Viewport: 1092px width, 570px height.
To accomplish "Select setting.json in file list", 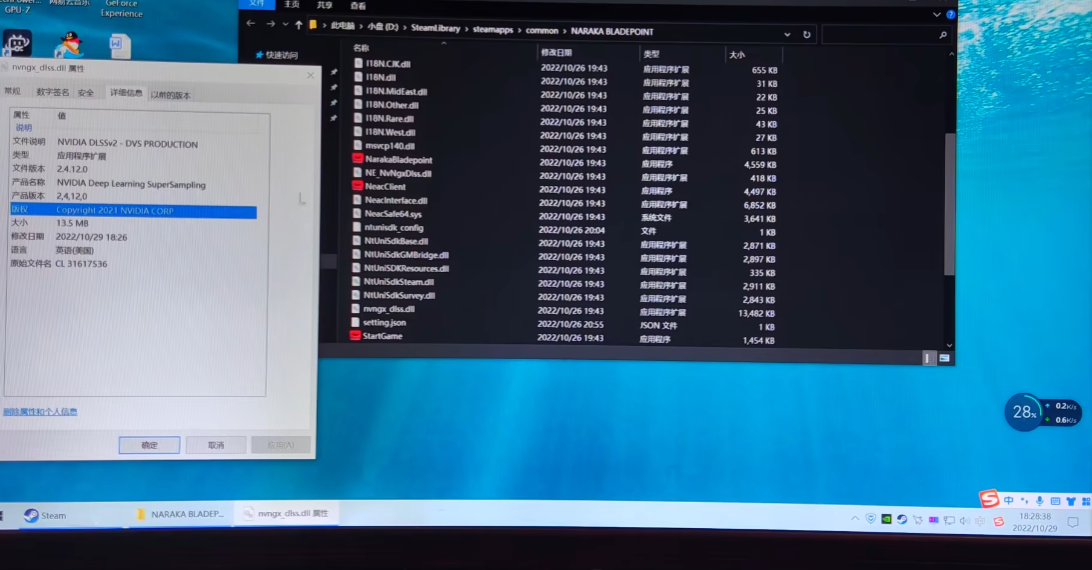I will point(378,323).
